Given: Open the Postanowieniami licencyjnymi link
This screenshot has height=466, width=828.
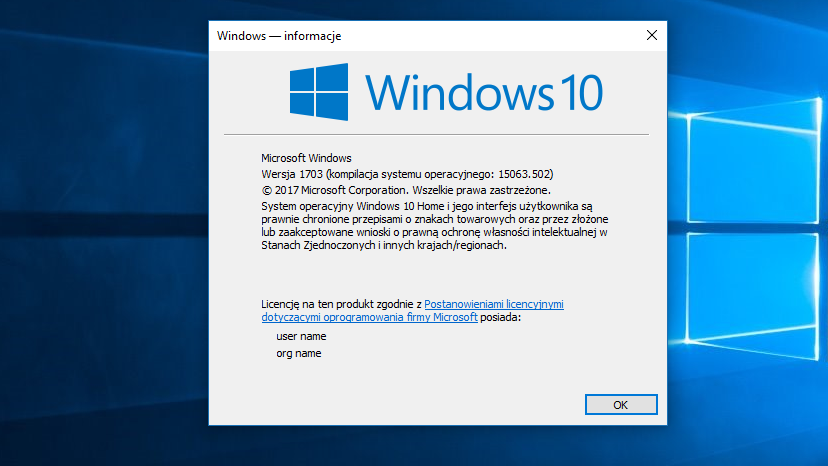Looking at the screenshot, I should pos(494,304).
